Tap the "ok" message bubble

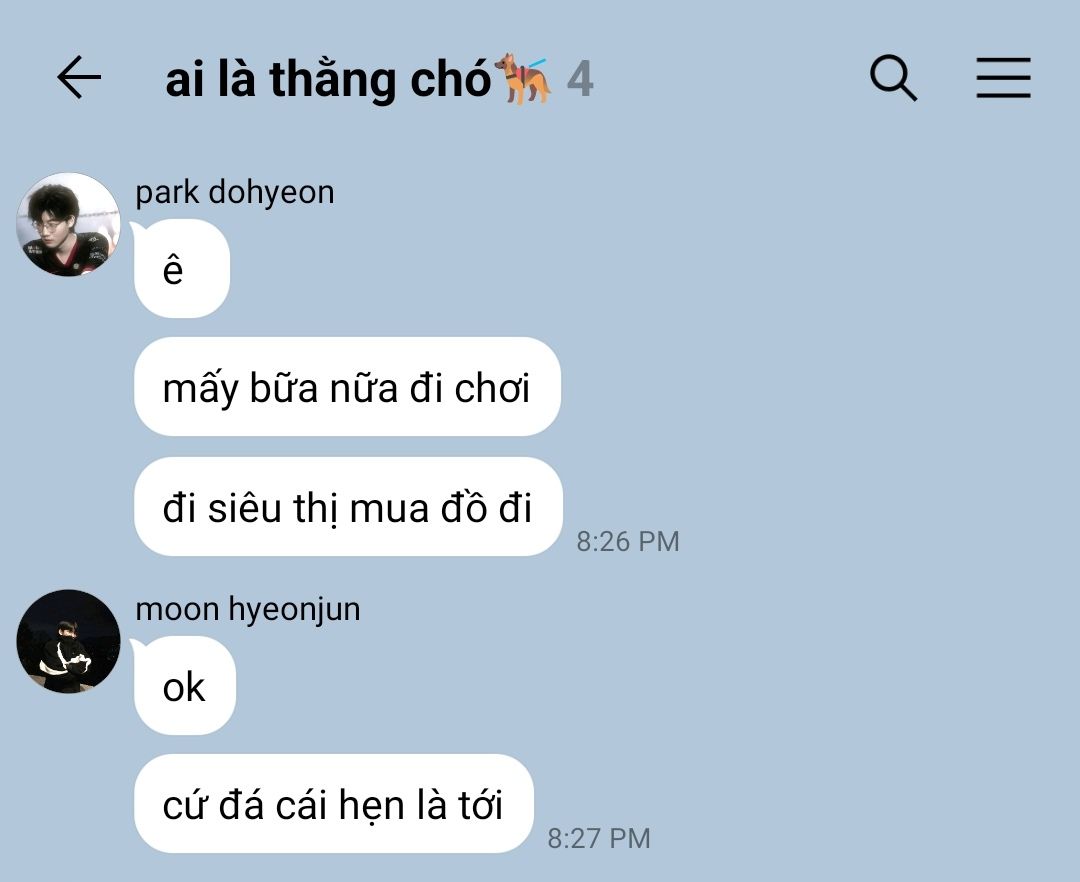coord(185,686)
